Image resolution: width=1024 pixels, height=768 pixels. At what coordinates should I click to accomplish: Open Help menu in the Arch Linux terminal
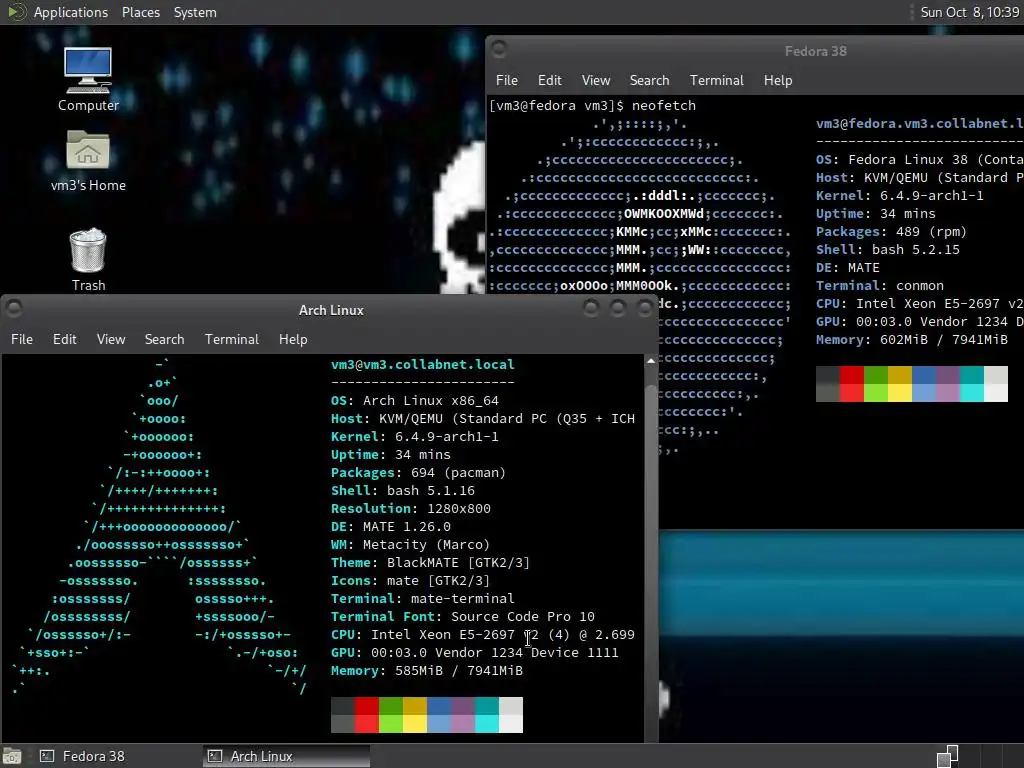point(293,339)
